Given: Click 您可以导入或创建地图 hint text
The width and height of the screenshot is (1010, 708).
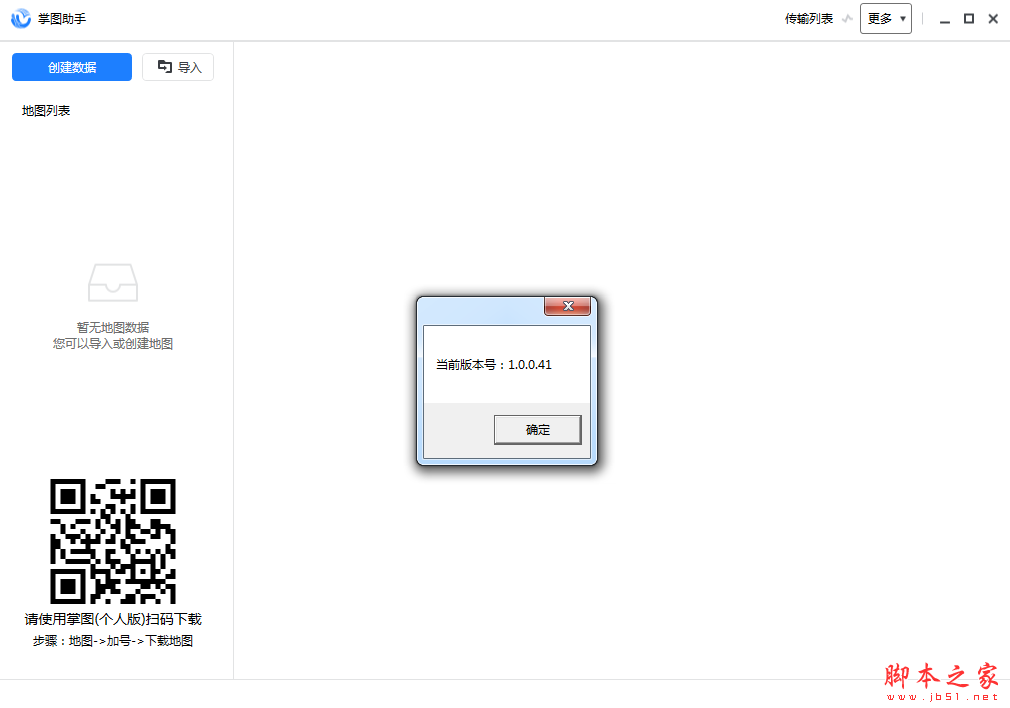Looking at the screenshot, I should point(113,343).
